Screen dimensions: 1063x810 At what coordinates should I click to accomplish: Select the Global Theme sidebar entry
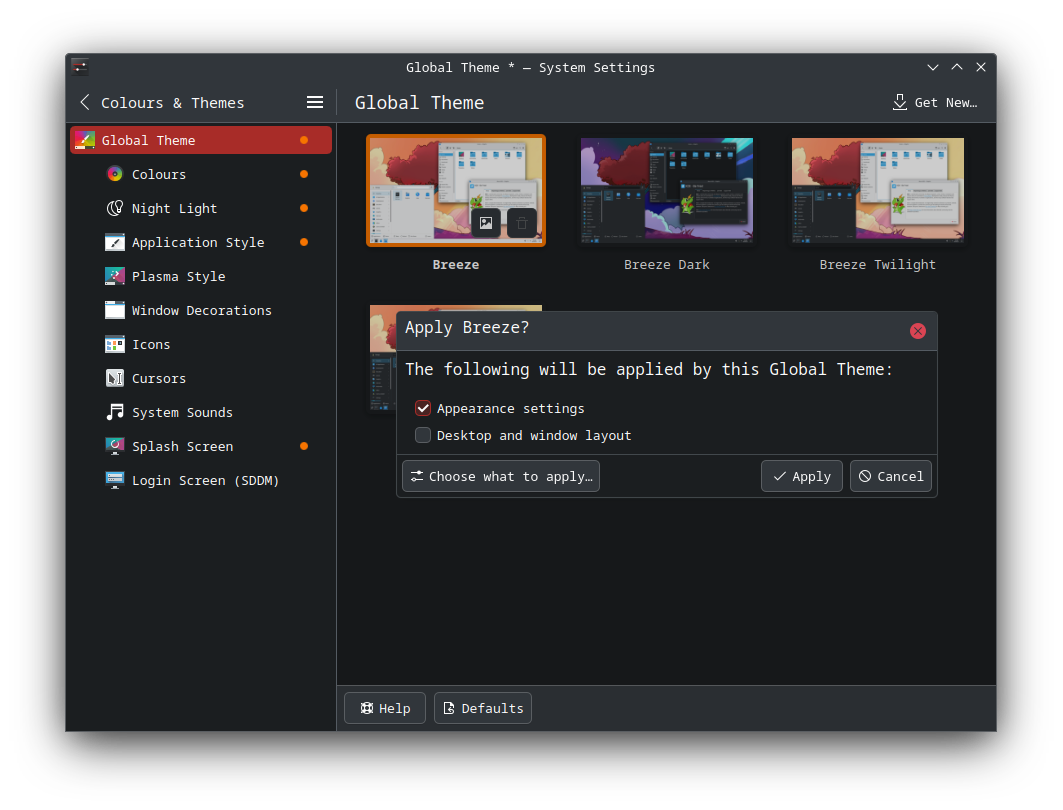[x=201, y=140]
